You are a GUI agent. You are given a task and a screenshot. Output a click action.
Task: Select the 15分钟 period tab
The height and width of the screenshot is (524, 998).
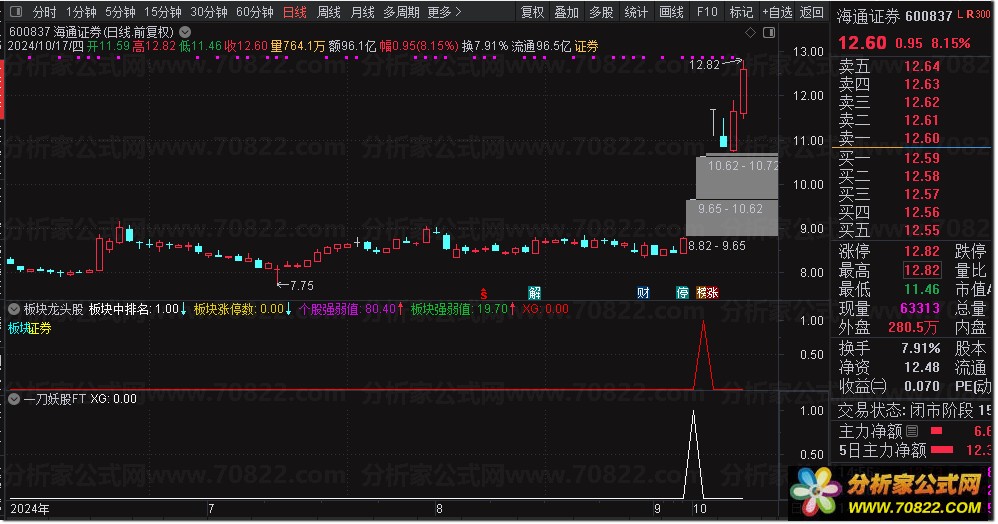click(x=162, y=12)
